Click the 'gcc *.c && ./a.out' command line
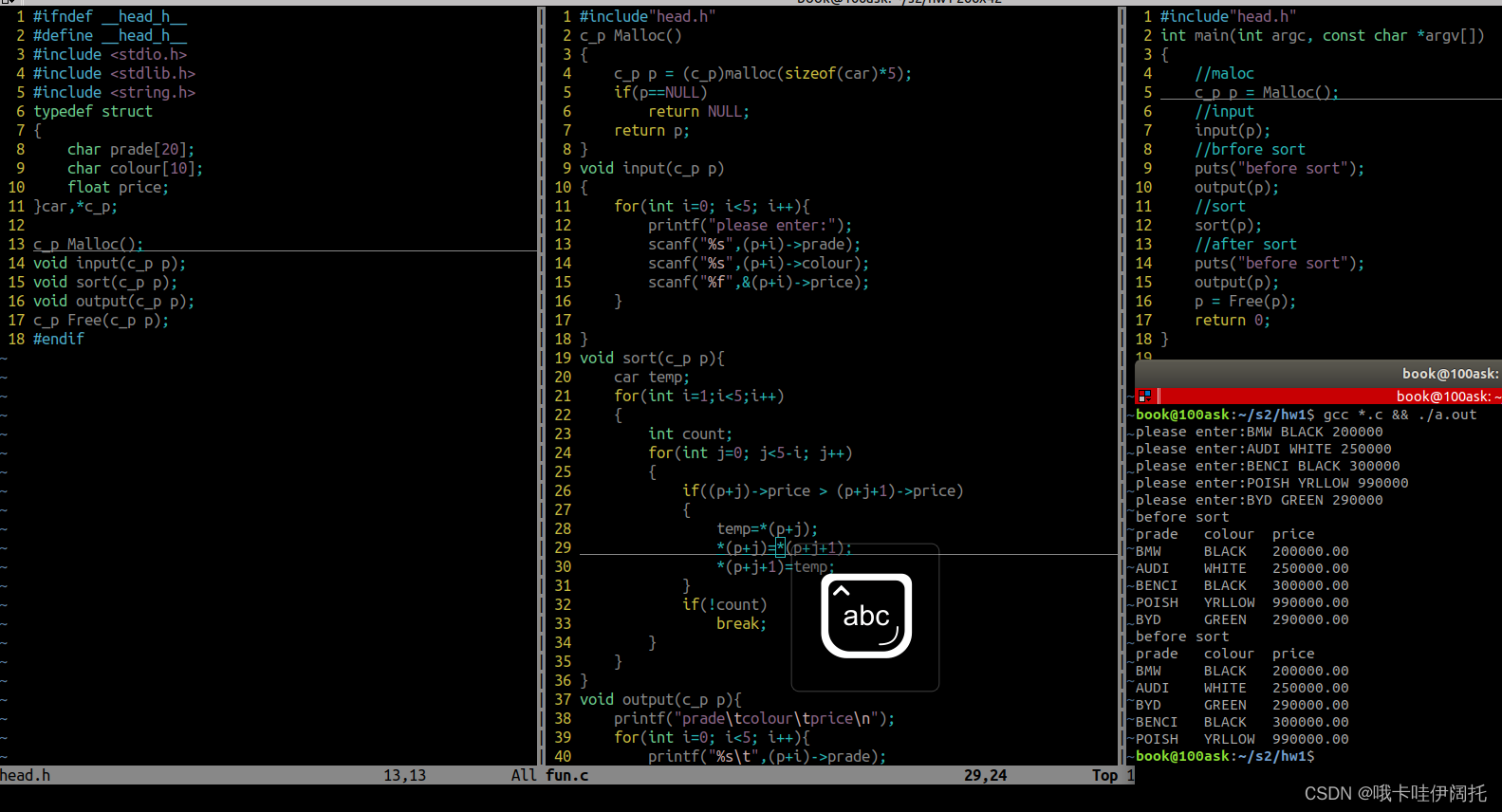 click(x=1400, y=415)
